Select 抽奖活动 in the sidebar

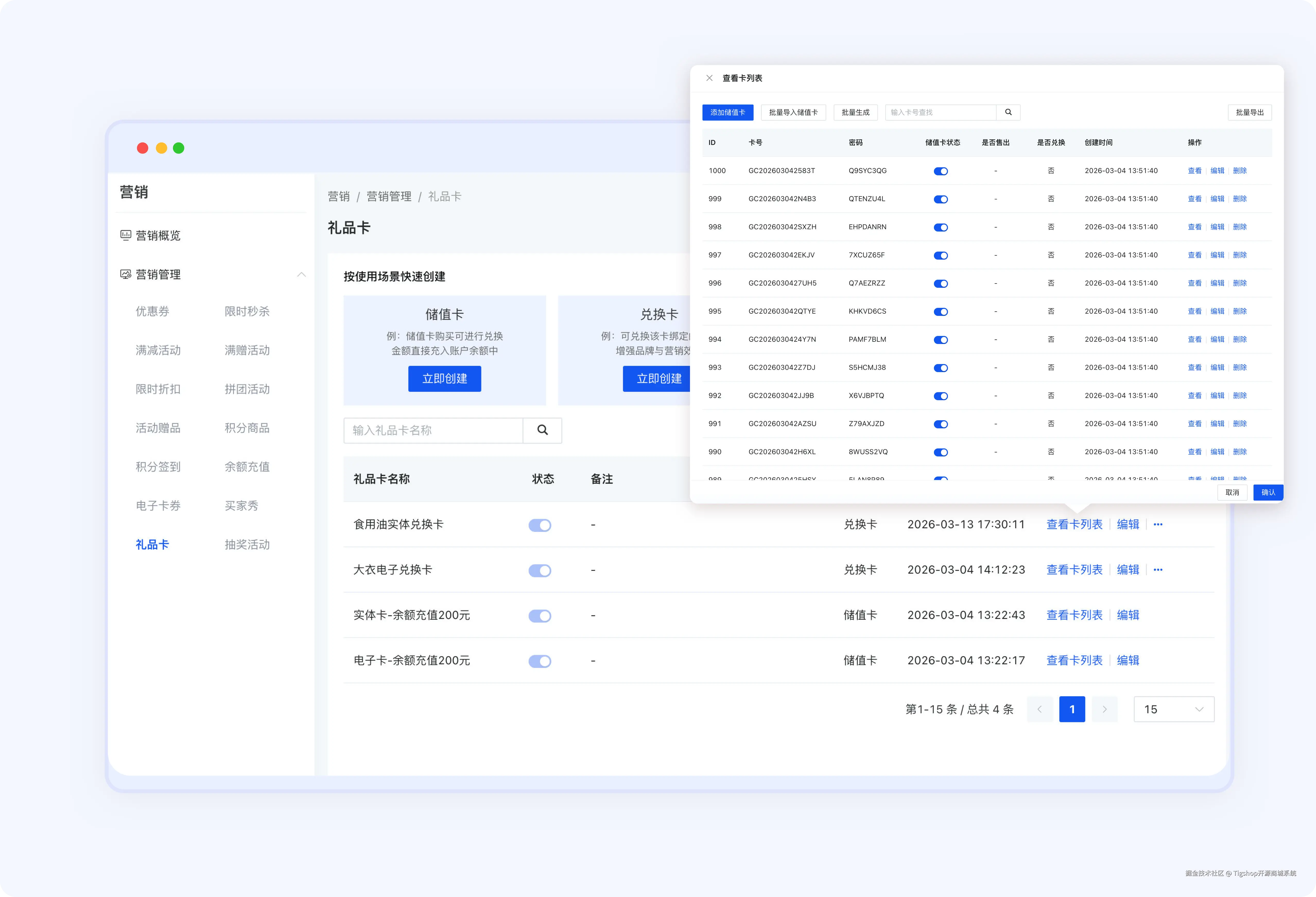247,544
